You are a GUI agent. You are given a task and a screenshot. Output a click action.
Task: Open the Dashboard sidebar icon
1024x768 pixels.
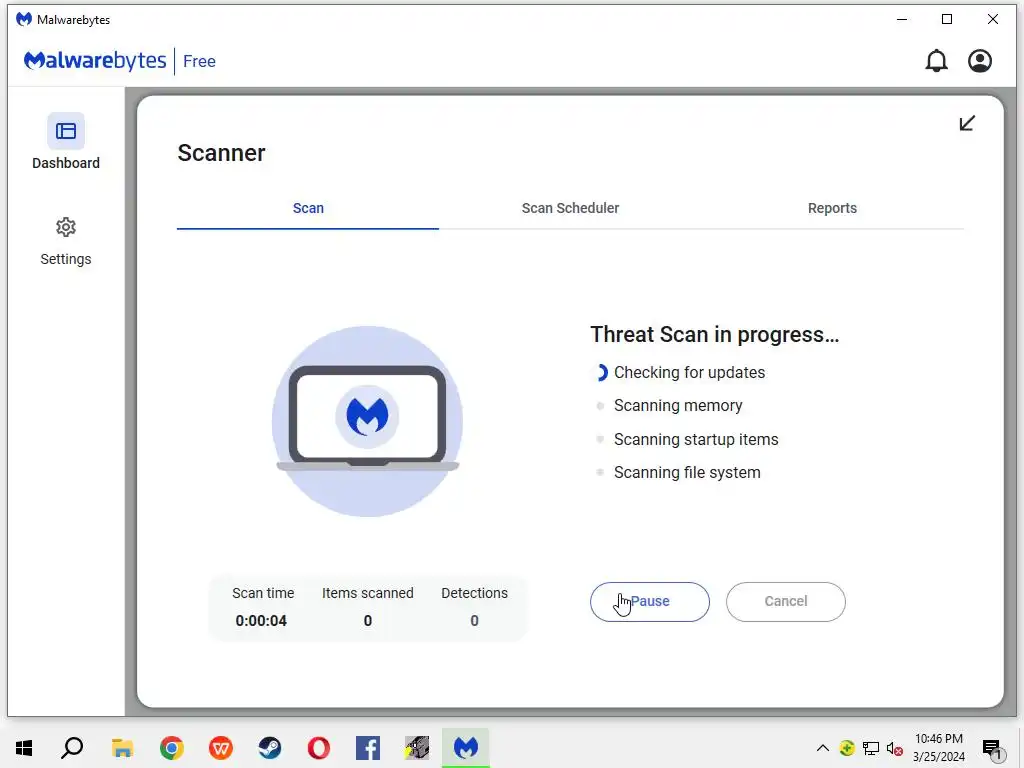coord(66,131)
